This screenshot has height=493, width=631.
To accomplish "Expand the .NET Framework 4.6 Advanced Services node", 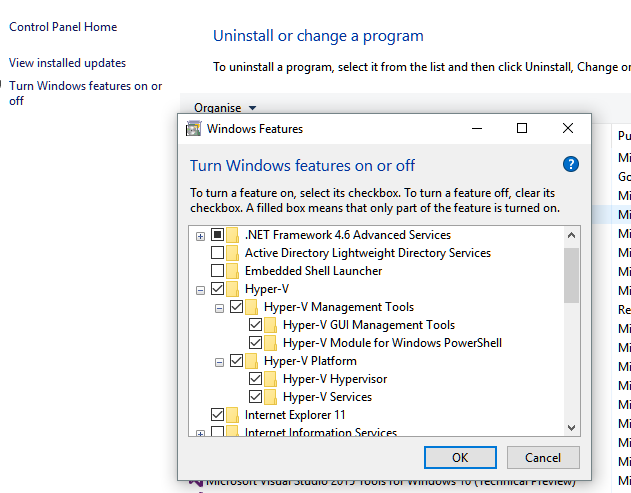I will pos(200,236).
